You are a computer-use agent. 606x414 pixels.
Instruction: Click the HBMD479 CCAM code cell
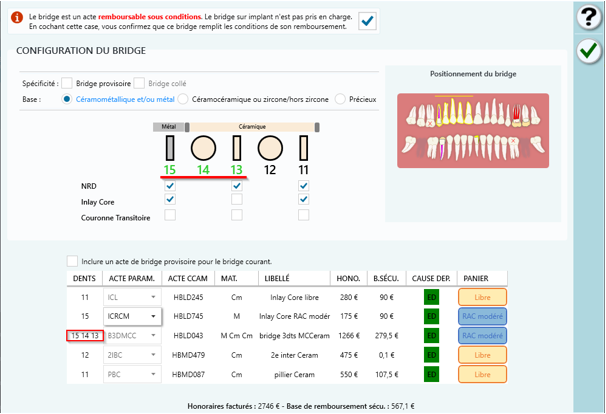(188, 355)
